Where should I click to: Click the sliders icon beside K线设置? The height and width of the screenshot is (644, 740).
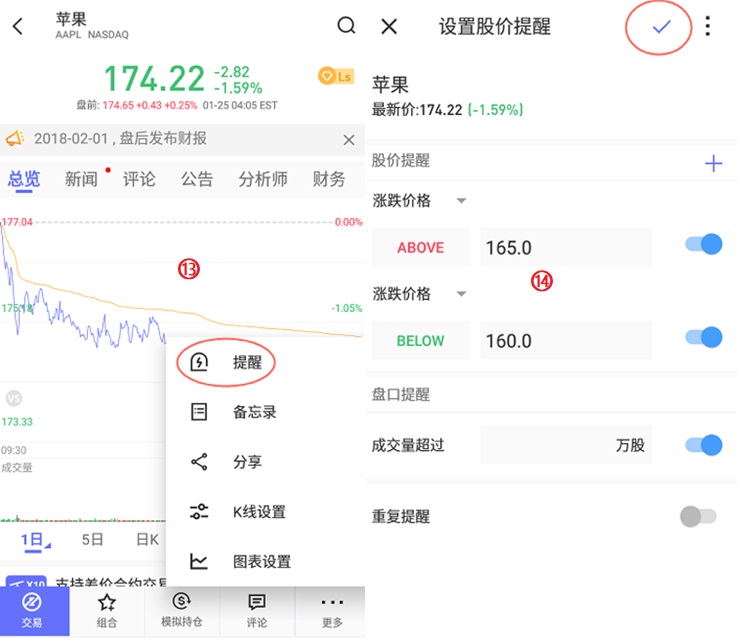[199, 511]
